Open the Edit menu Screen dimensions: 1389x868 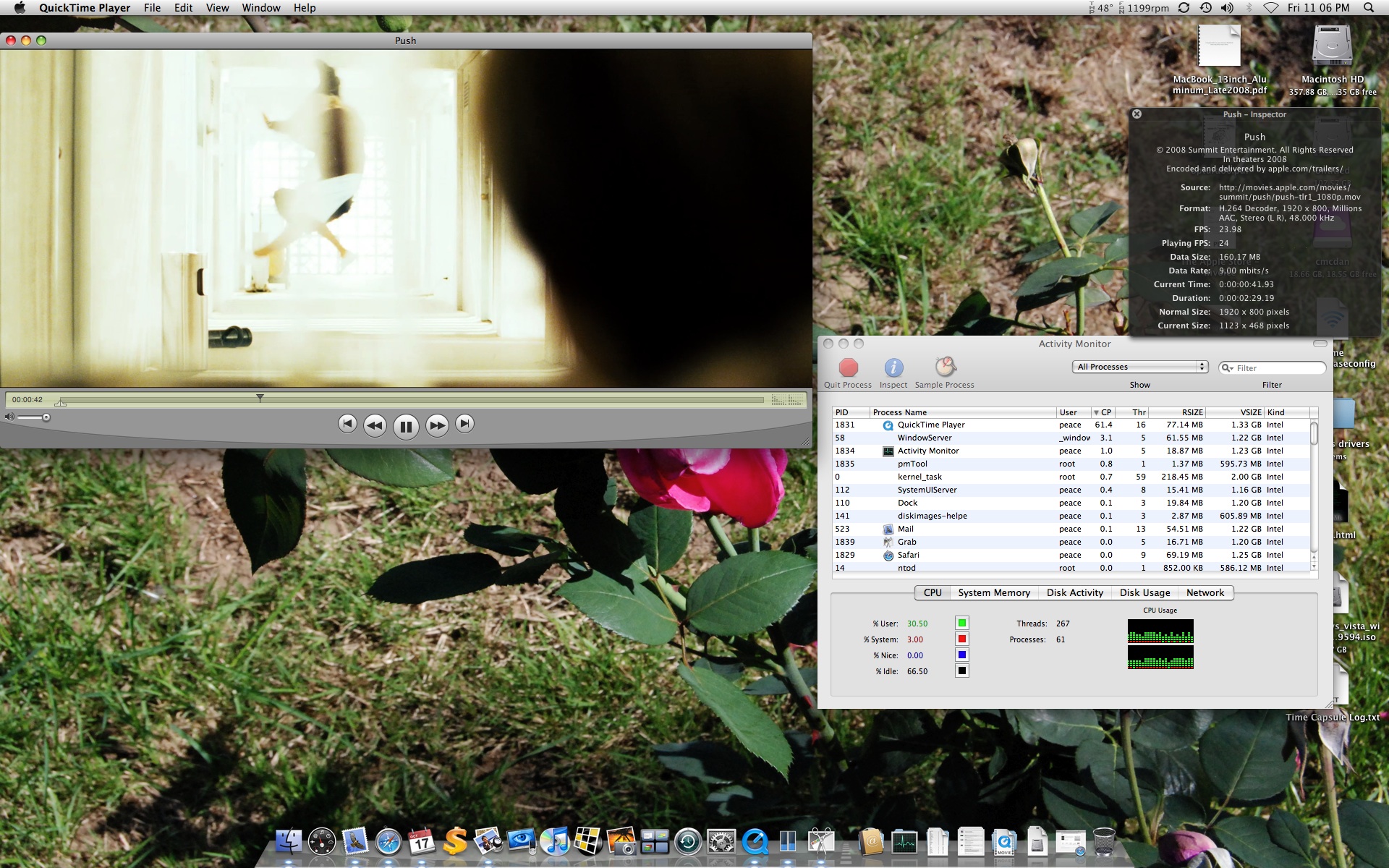click(184, 8)
